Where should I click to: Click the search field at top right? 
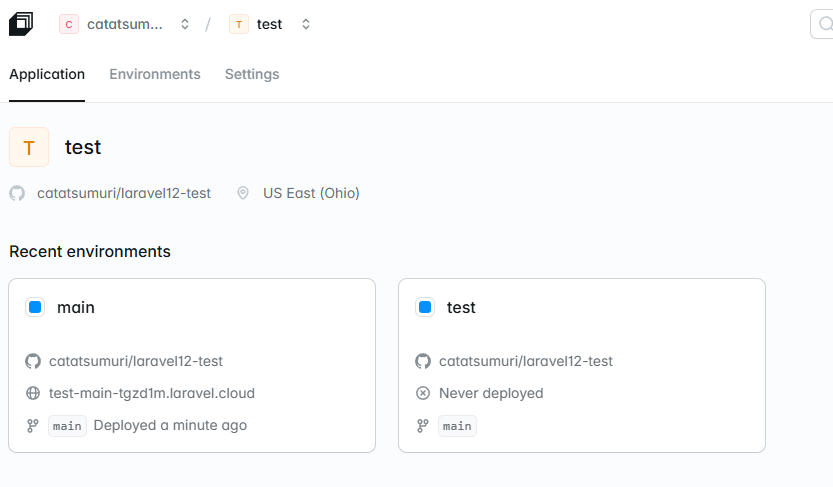822,24
